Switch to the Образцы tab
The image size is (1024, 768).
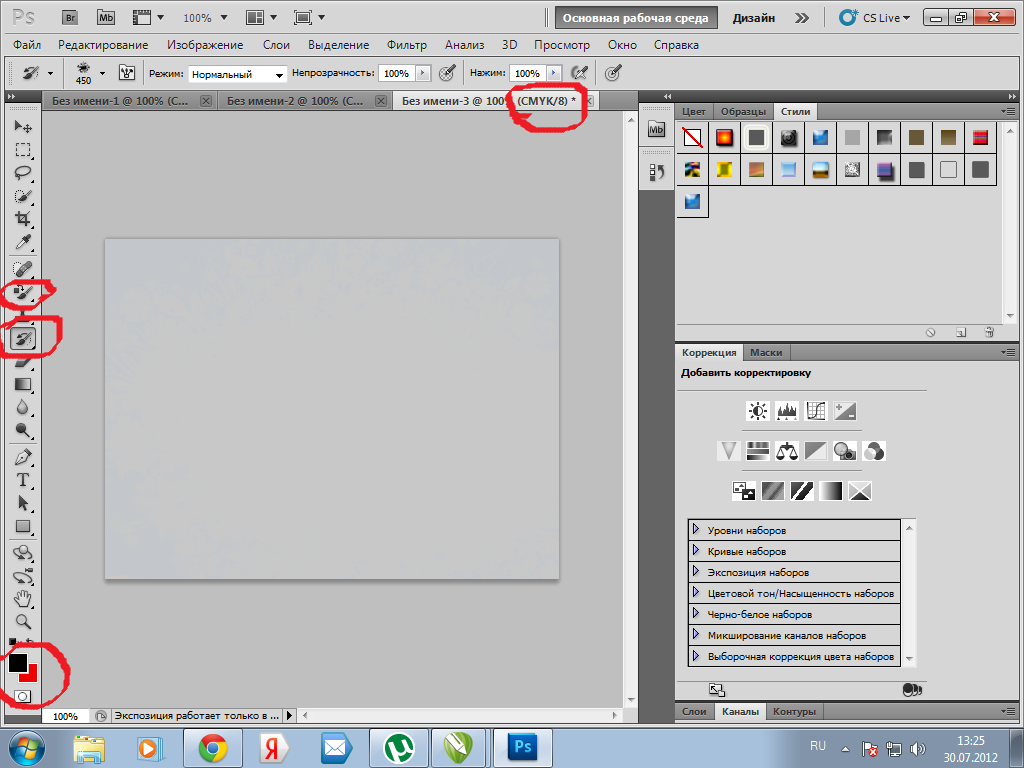[x=743, y=112]
